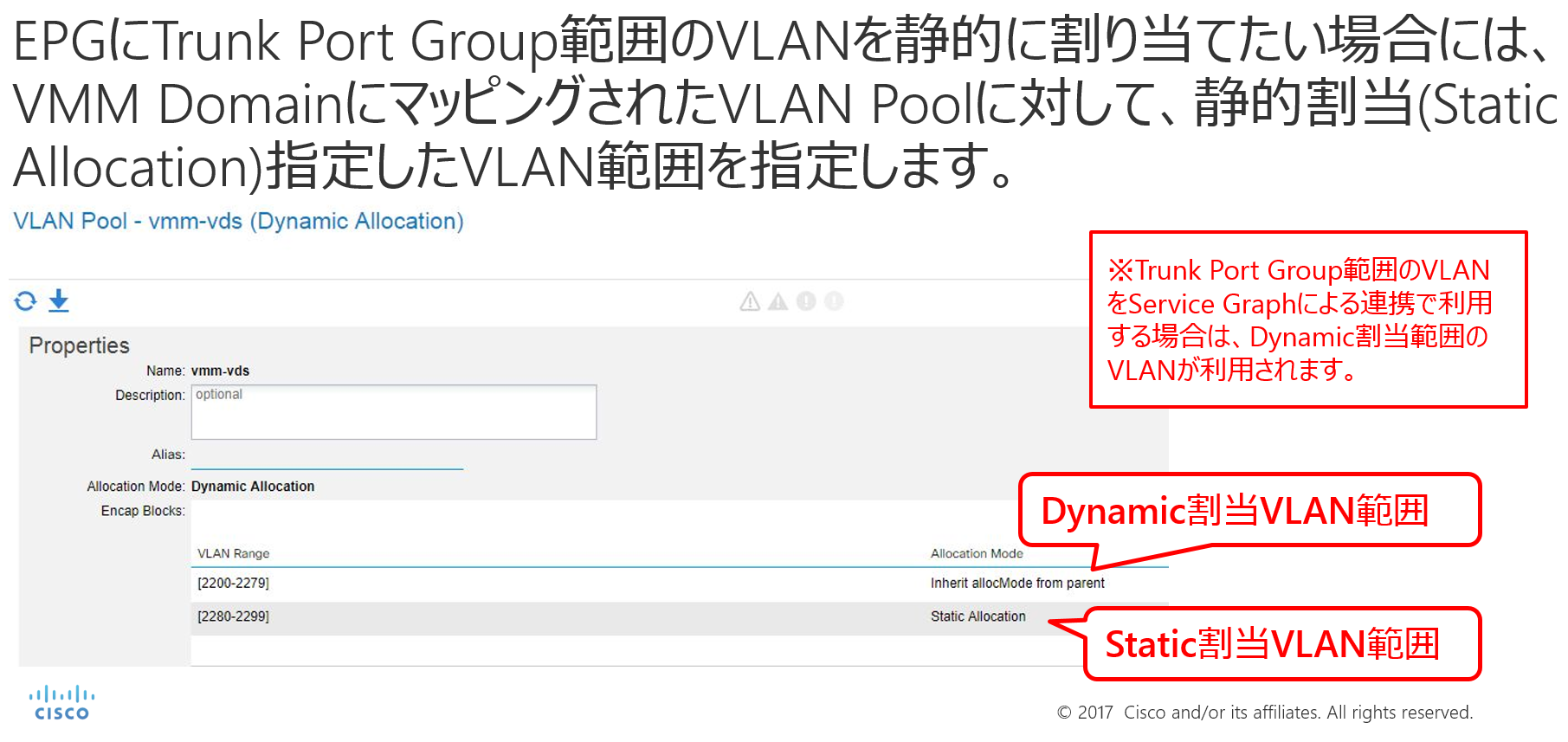1568x742 pixels.
Task: Click the refresh icon above Properties
Action: click(25, 300)
